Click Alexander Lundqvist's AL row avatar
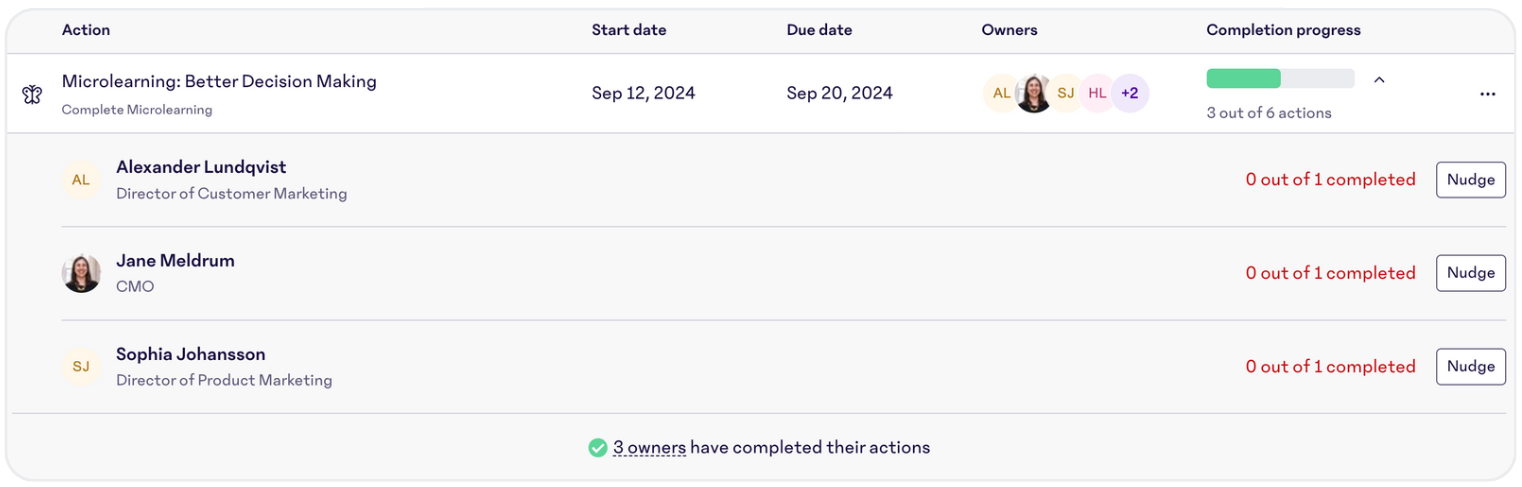The width and height of the screenshot is (1522, 487). coord(81,180)
